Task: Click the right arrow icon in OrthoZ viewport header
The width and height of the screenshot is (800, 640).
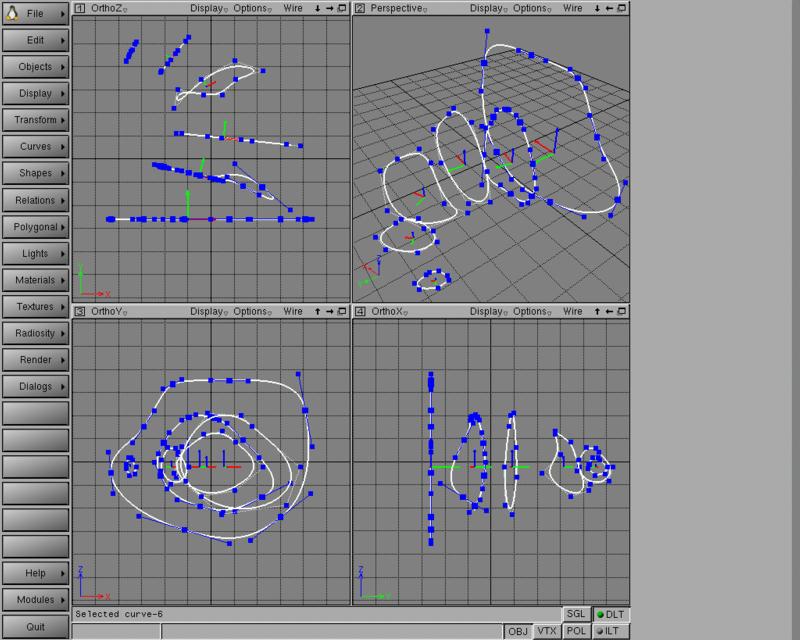Action: coord(330,8)
